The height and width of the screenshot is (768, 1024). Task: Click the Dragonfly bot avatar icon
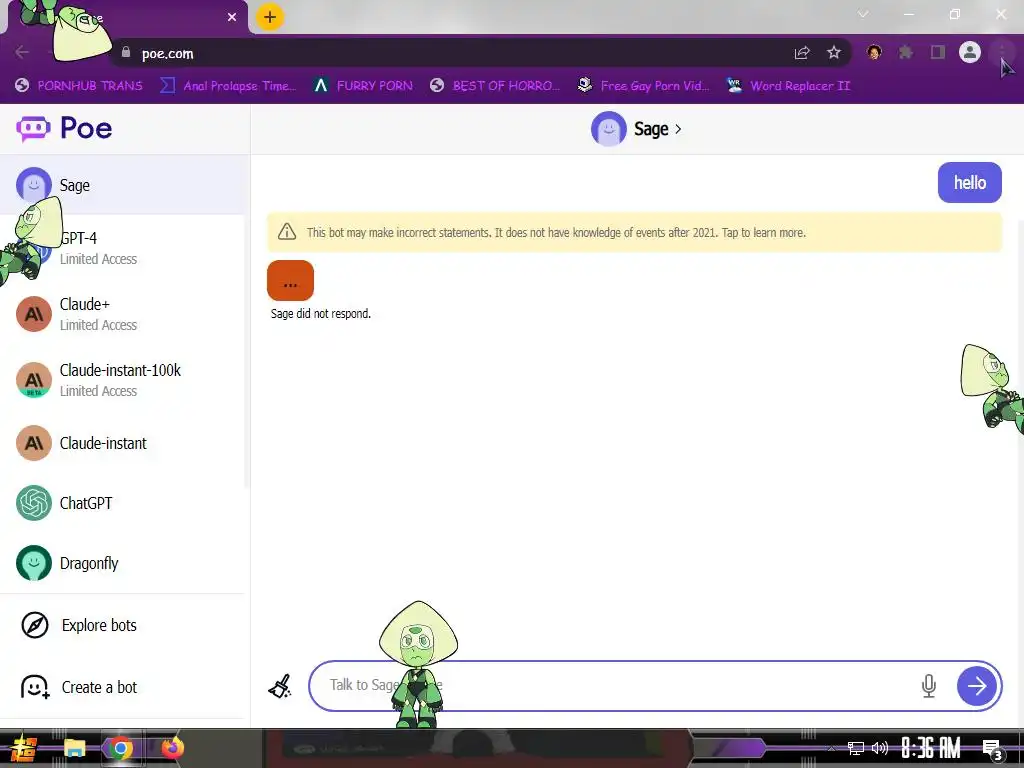coord(34,563)
